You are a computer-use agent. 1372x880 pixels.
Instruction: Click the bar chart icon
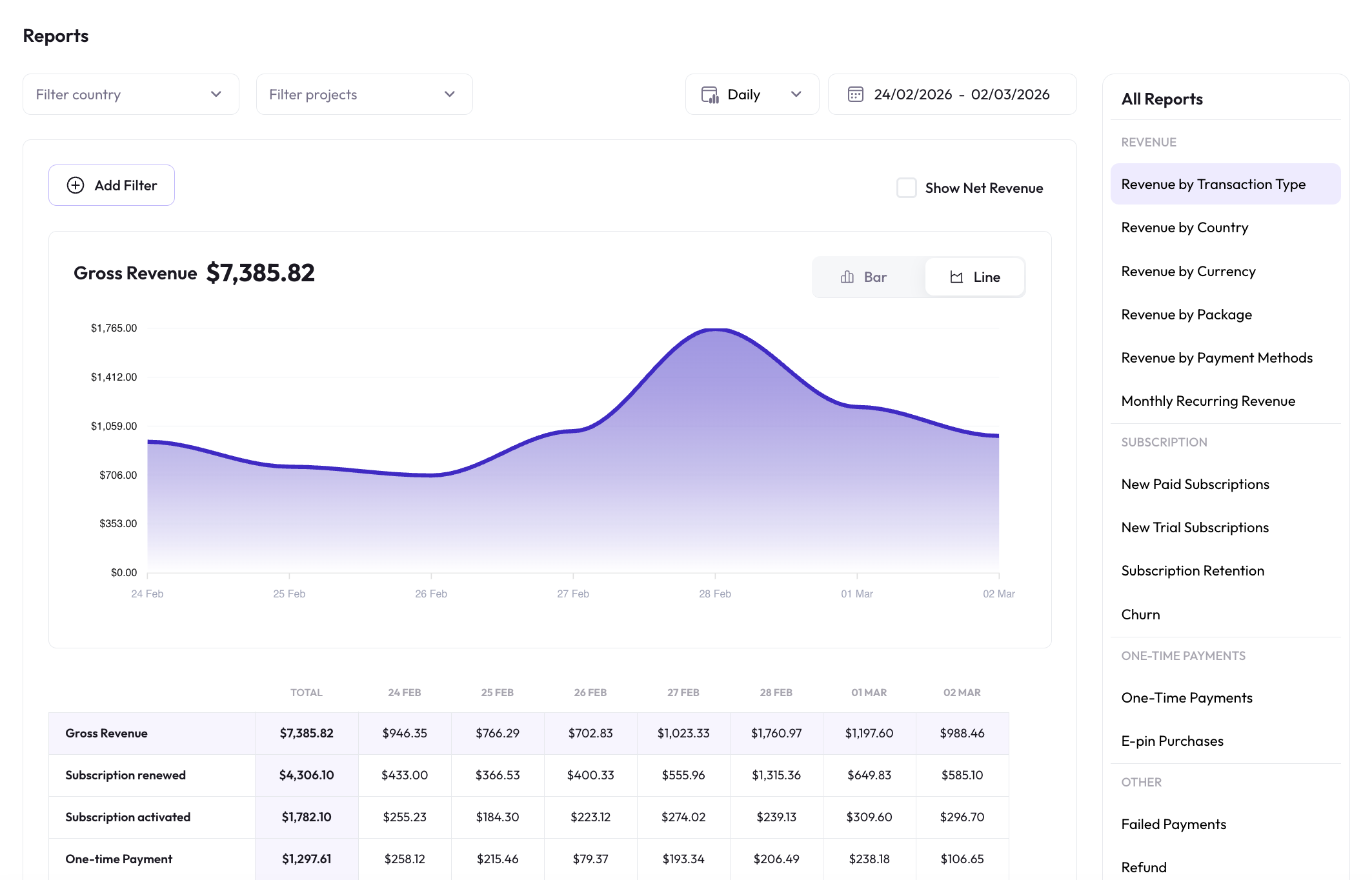(x=847, y=277)
